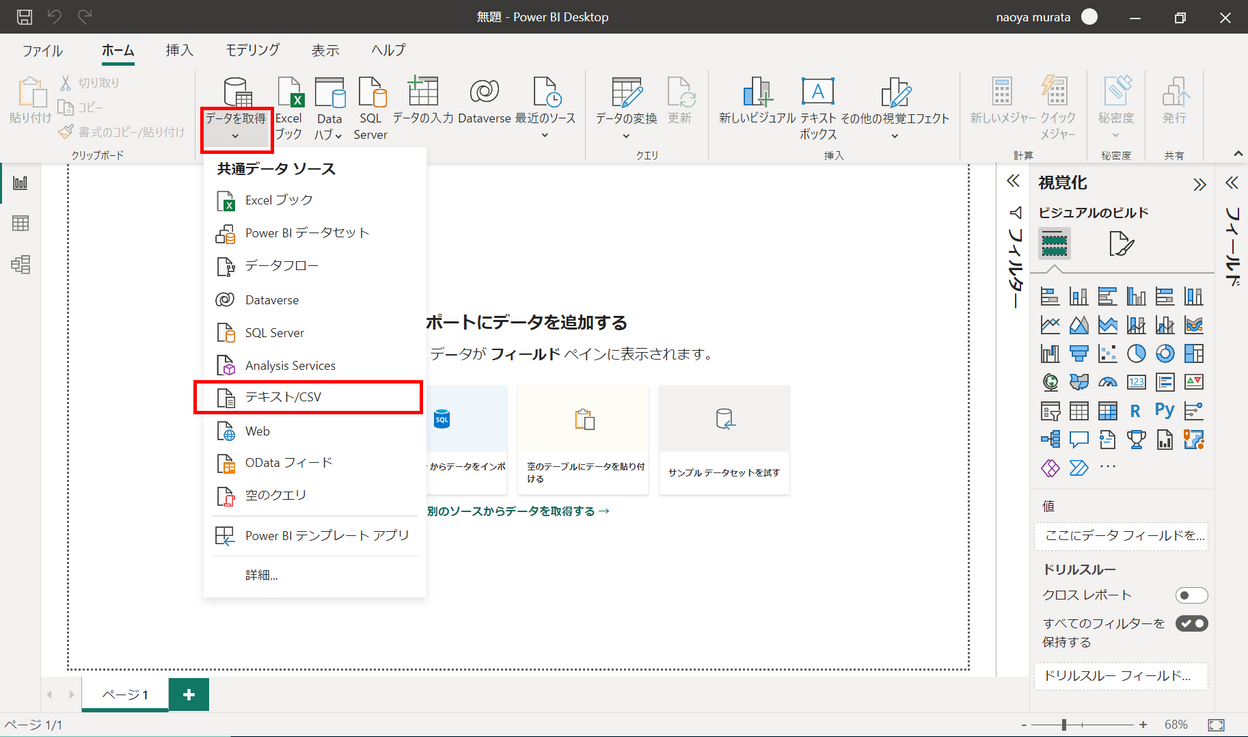Choose the line chart visual
1248x737 pixels.
click(x=1050, y=325)
